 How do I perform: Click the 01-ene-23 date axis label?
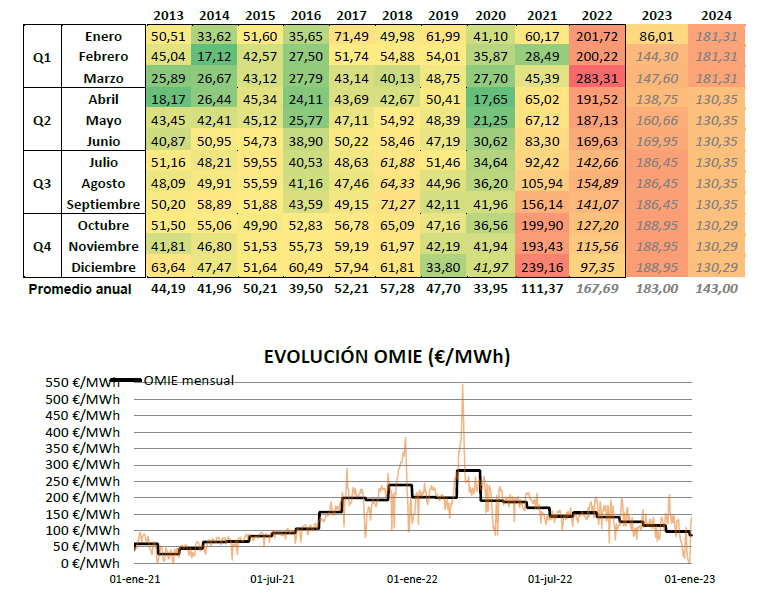[690, 579]
